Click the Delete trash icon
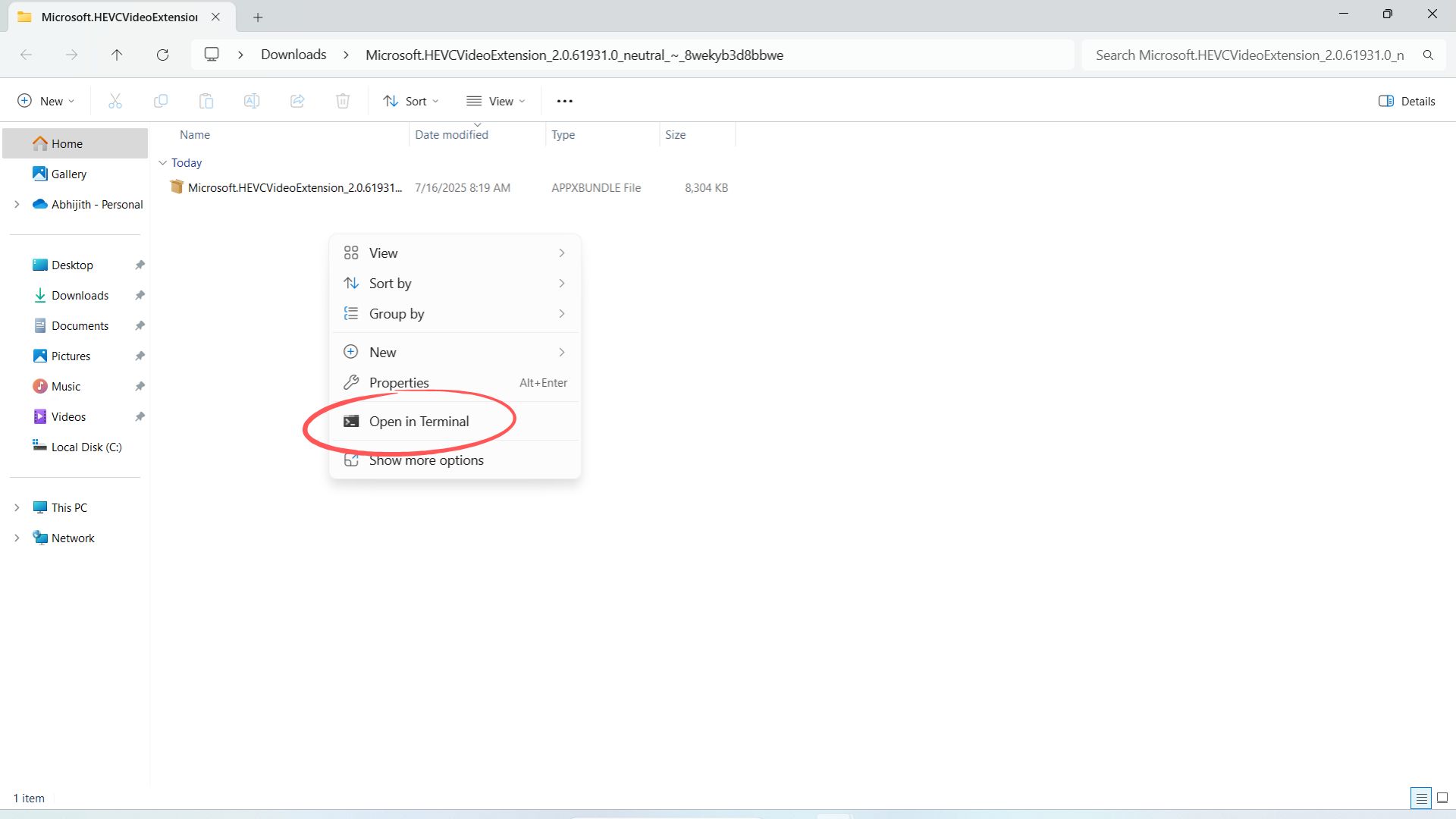 point(343,101)
